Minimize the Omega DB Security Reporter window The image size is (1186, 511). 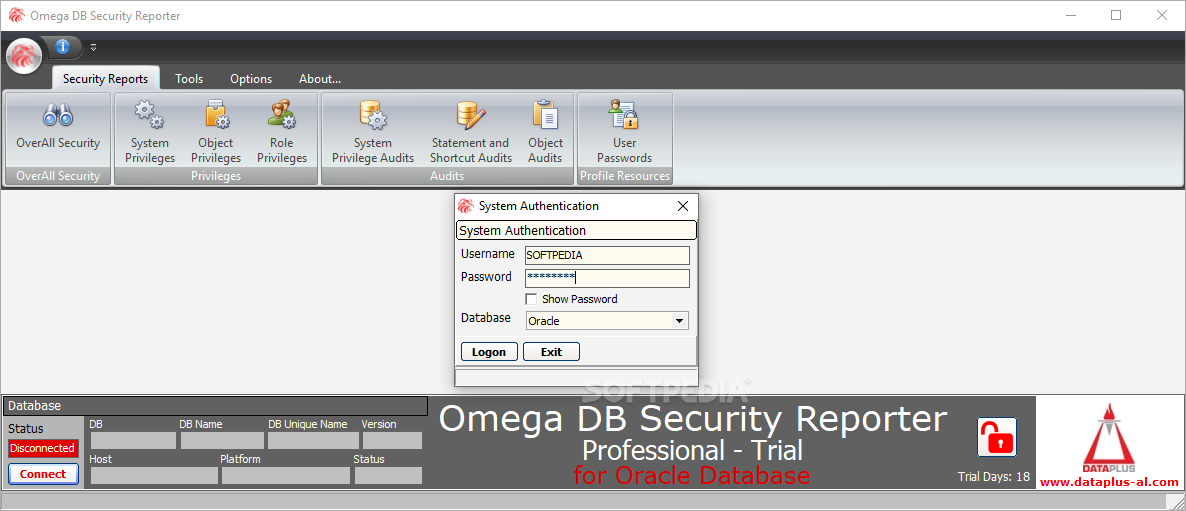pos(1070,15)
